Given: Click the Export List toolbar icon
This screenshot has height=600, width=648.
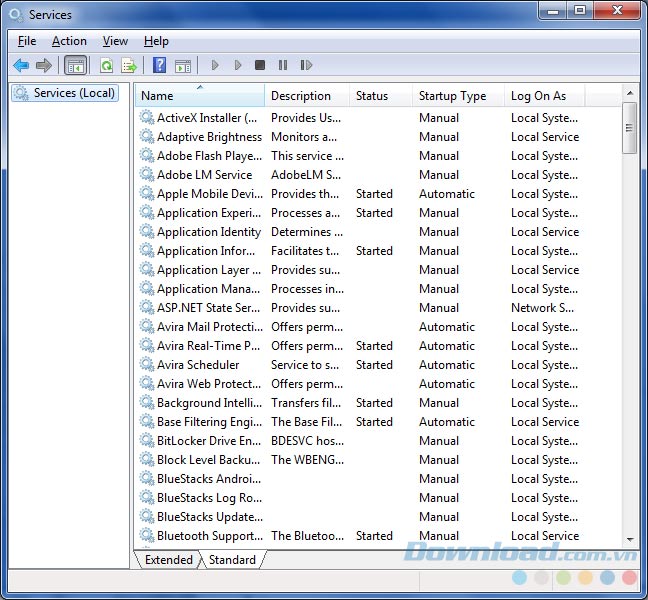Looking at the screenshot, I should (129, 66).
